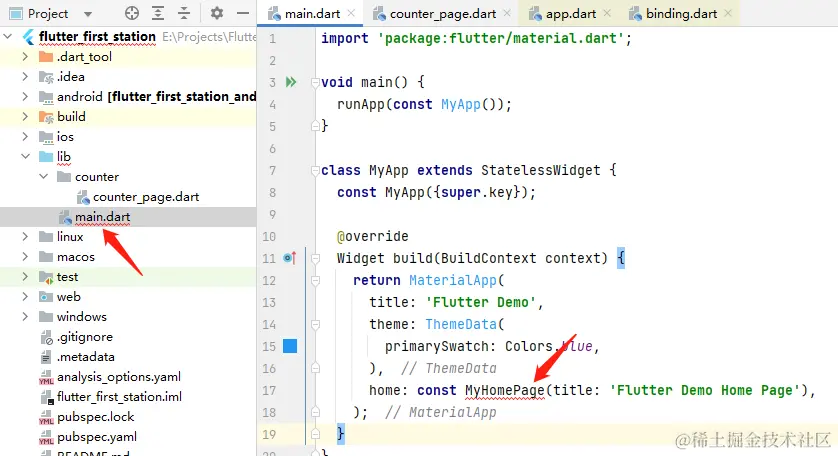This screenshot has height=456, width=838.
Task: Fold the MyApp class at line 7
Action: click(312, 170)
